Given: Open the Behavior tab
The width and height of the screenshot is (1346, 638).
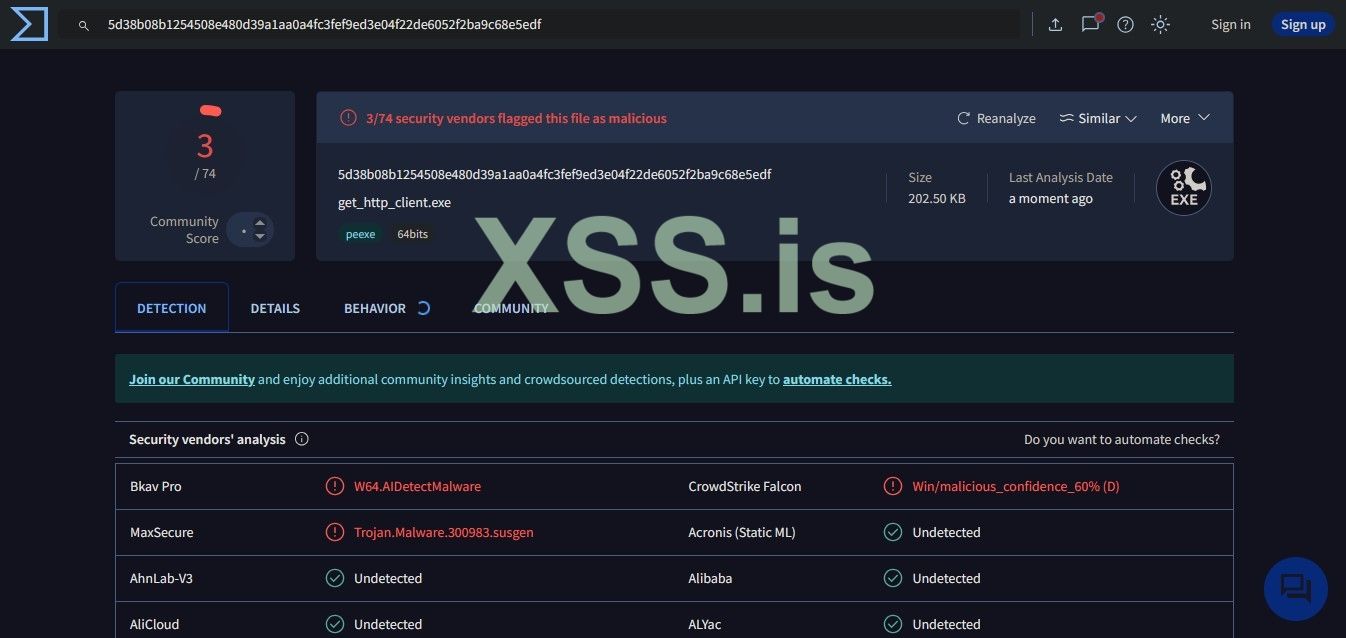Looking at the screenshot, I should 375,308.
